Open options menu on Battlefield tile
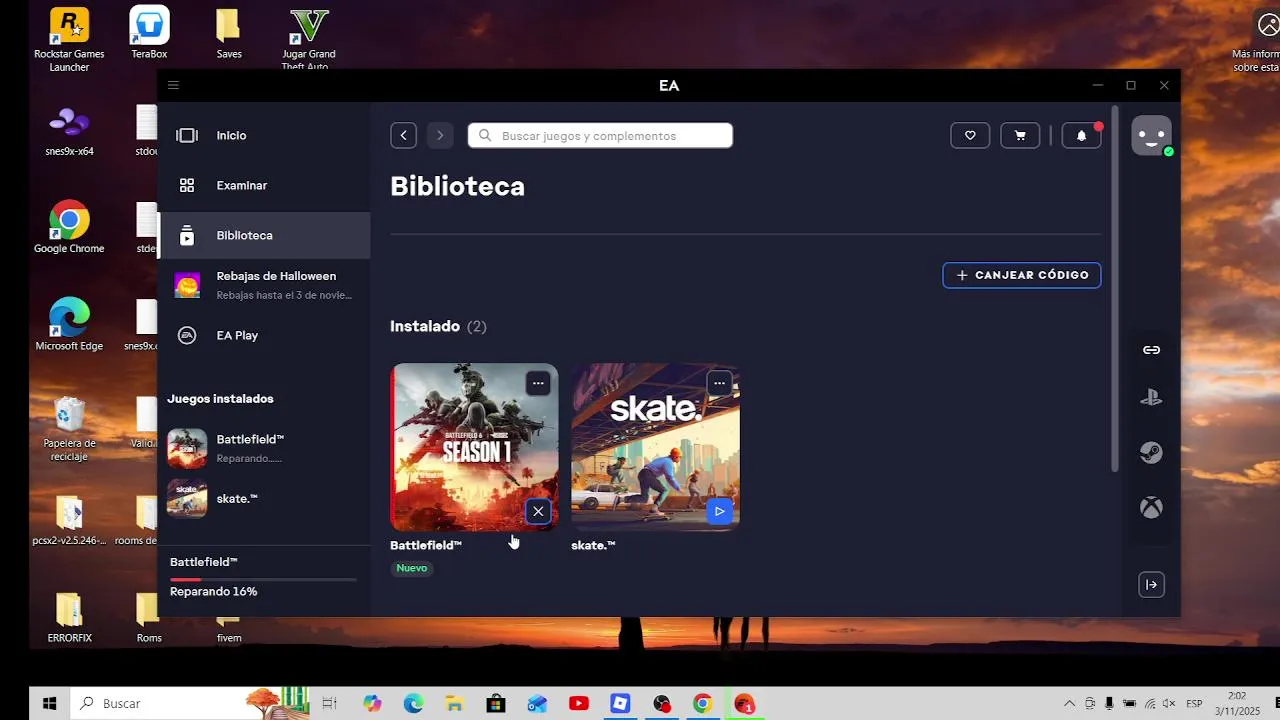Image resolution: width=1280 pixels, height=720 pixels. [538, 383]
